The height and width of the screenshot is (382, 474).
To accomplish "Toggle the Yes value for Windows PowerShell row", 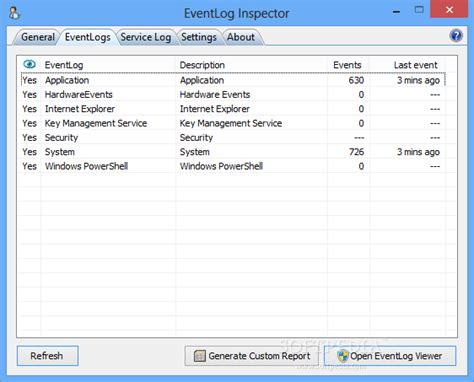I will click(29, 166).
